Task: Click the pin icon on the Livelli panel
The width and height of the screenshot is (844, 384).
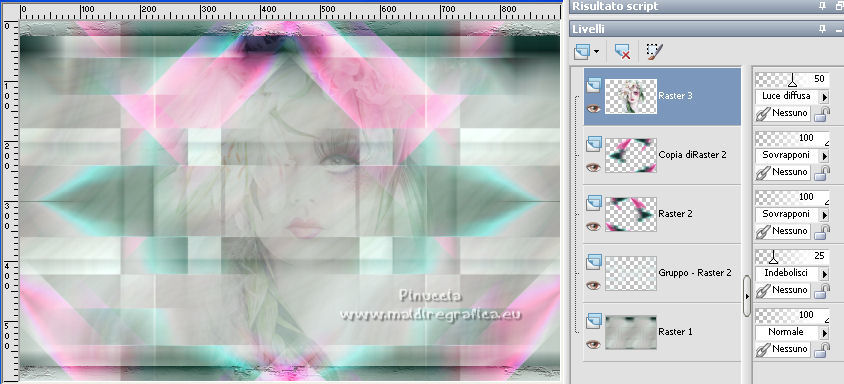Action: [822, 29]
